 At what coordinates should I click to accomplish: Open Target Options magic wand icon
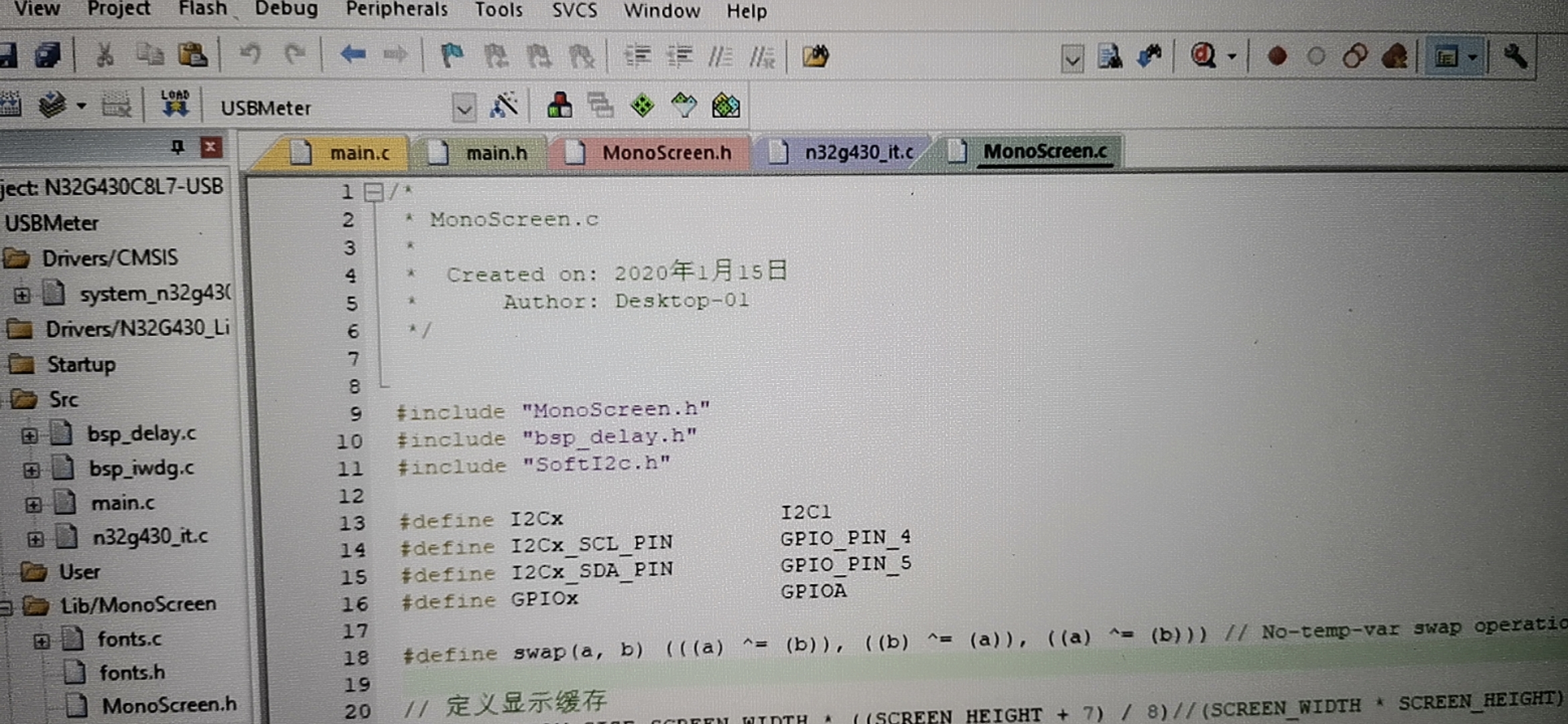(504, 105)
